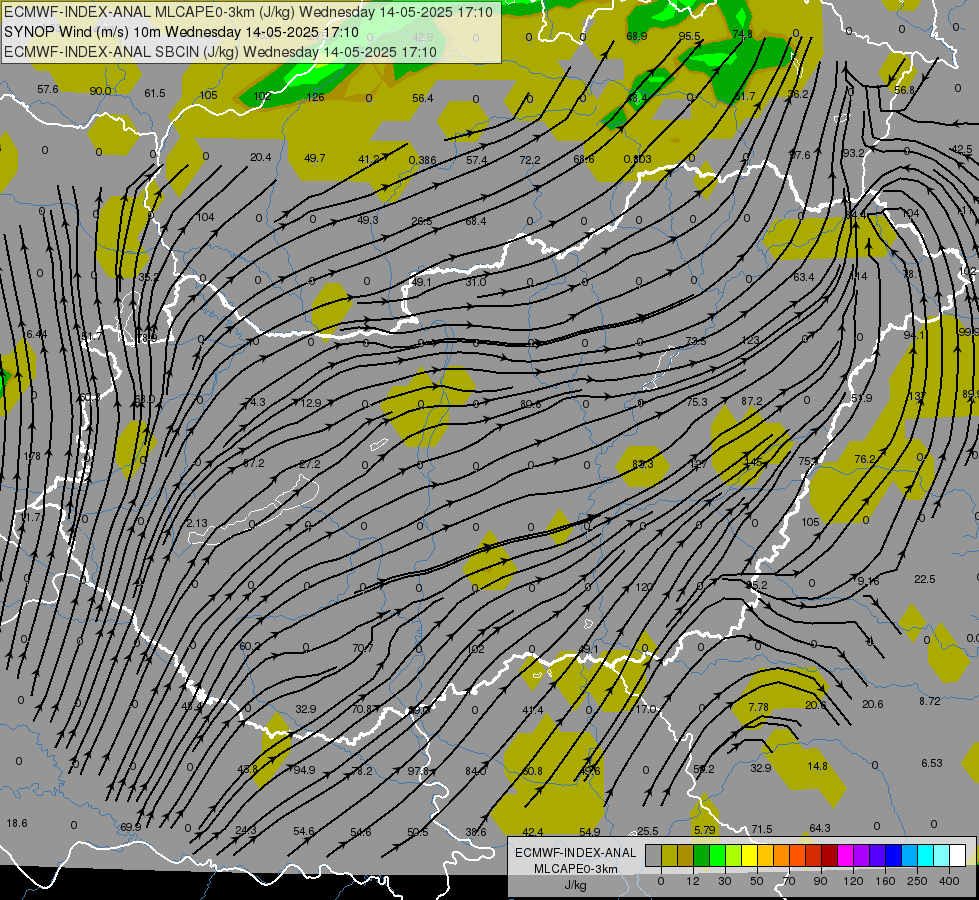Click the map value 70.7

363,648
